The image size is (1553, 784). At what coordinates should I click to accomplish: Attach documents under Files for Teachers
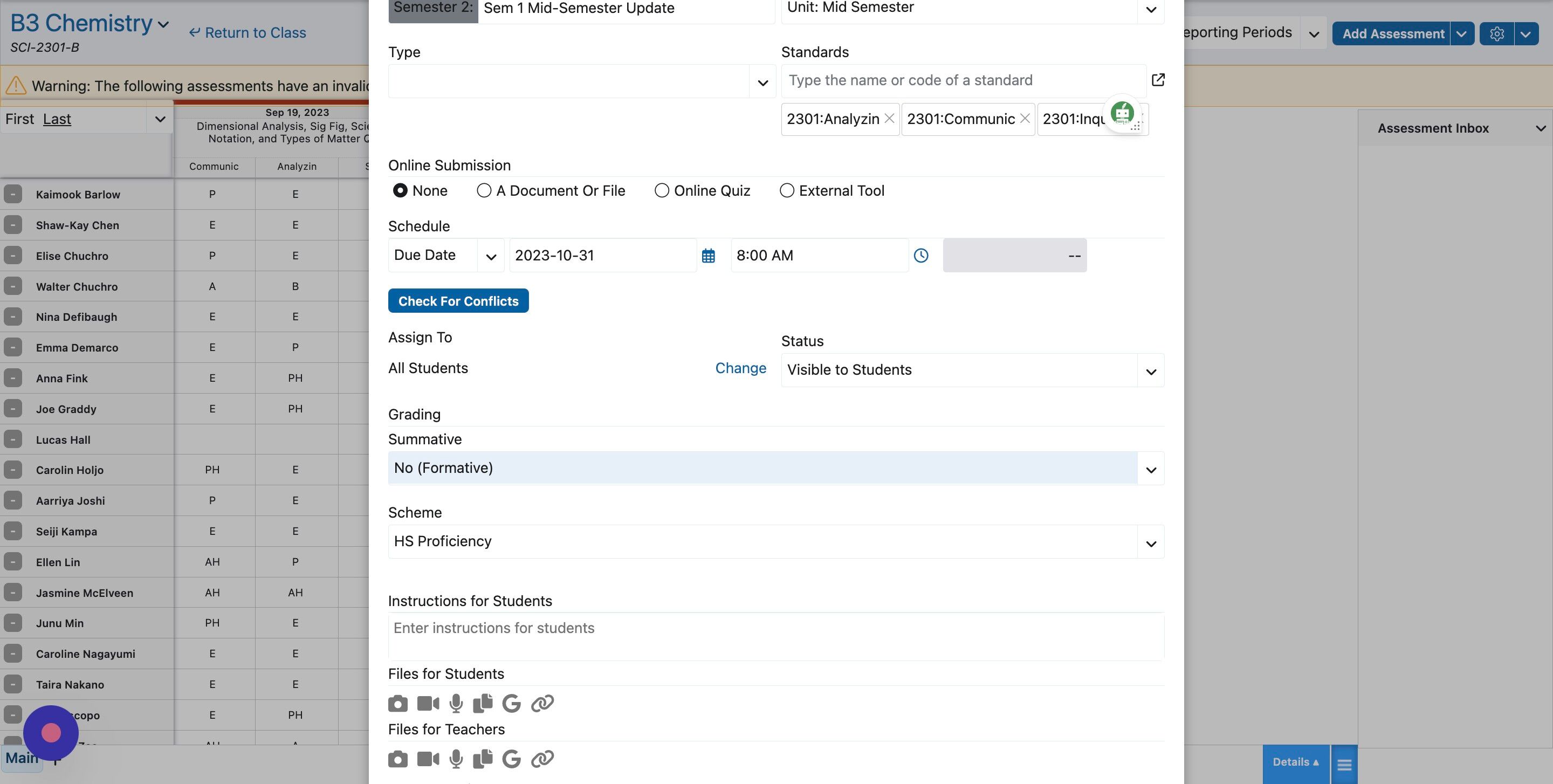tap(482, 759)
